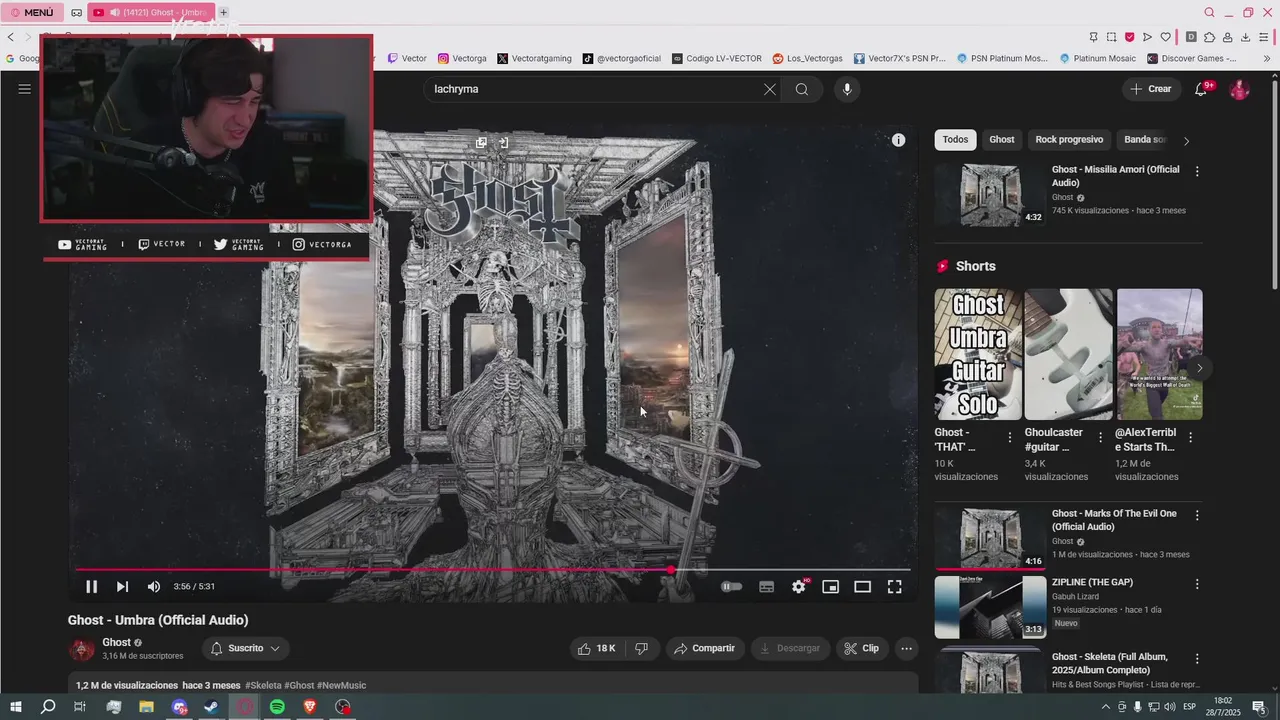Click the Crear create button
Screen dimensions: 1280x720
(x=1151, y=89)
